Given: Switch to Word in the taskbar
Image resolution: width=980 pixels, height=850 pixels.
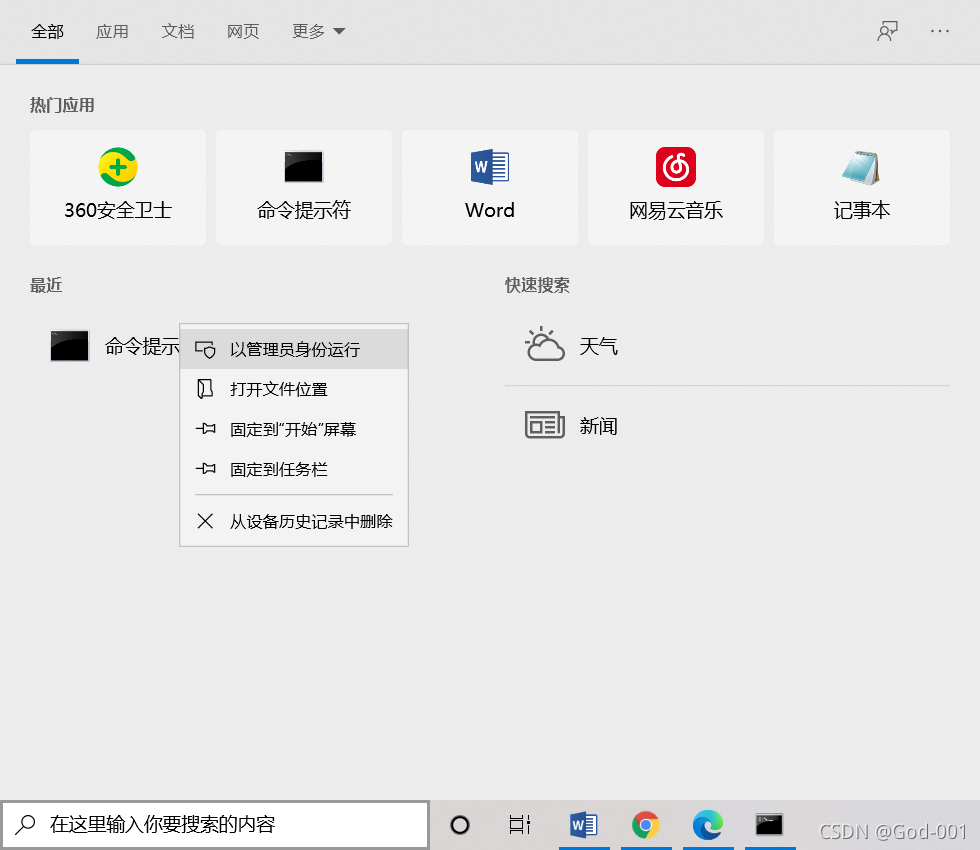Looking at the screenshot, I should (x=584, y=825).
